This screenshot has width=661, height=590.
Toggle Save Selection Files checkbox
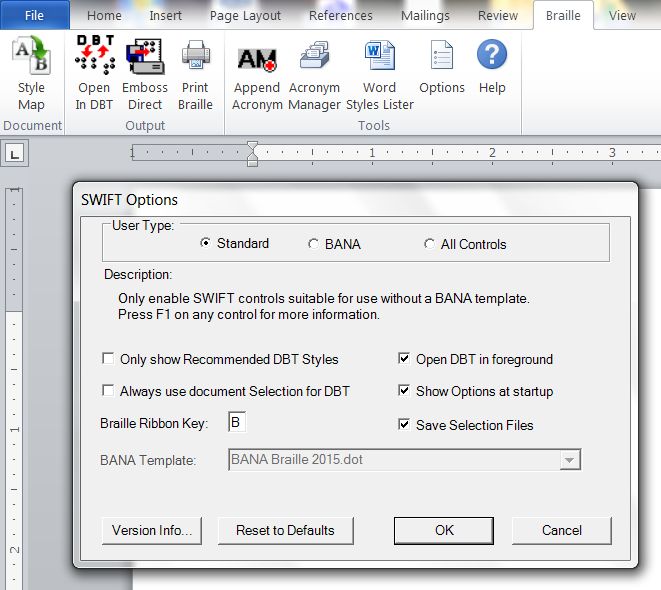[403, 424]
